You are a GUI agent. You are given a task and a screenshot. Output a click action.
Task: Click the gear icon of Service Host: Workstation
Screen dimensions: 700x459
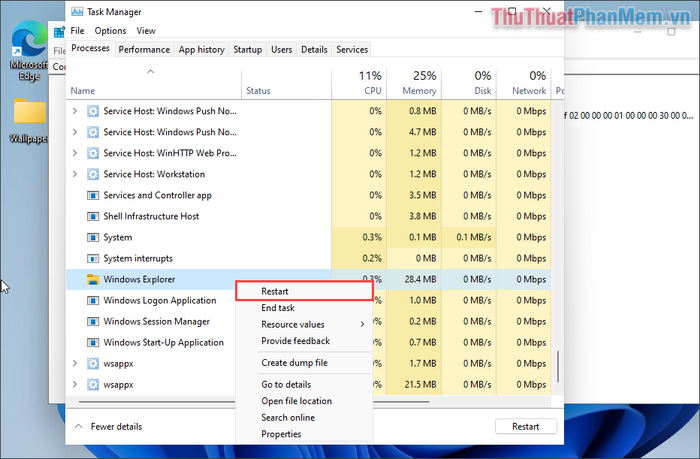[93, 174]
